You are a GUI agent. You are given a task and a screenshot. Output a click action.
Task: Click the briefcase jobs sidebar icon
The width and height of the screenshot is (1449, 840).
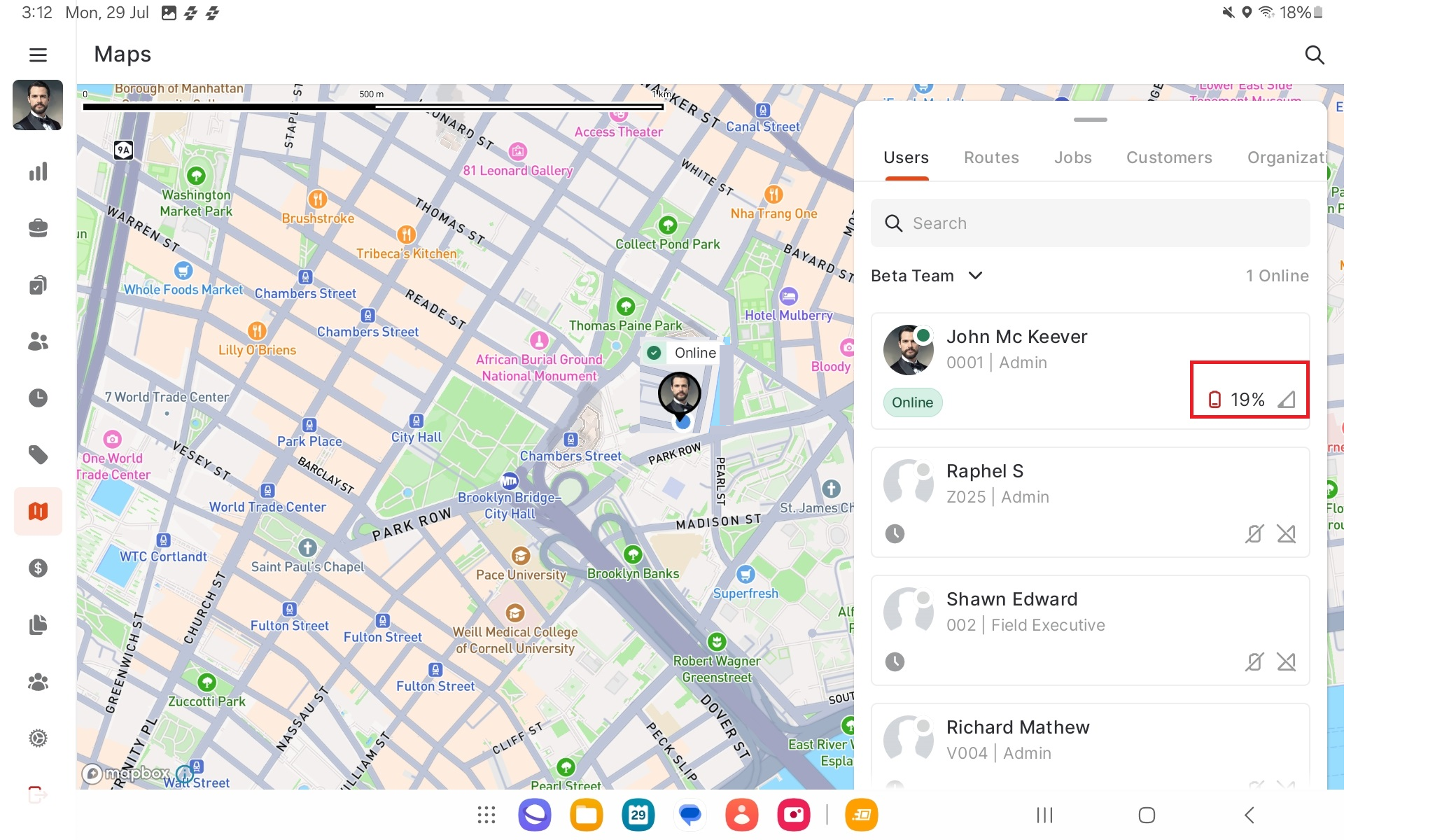coord(38,228)
